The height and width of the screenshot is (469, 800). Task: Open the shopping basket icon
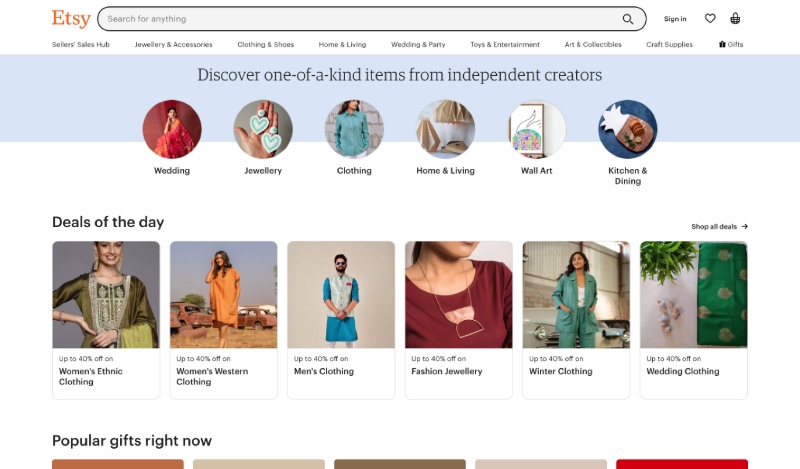point(735,19)
